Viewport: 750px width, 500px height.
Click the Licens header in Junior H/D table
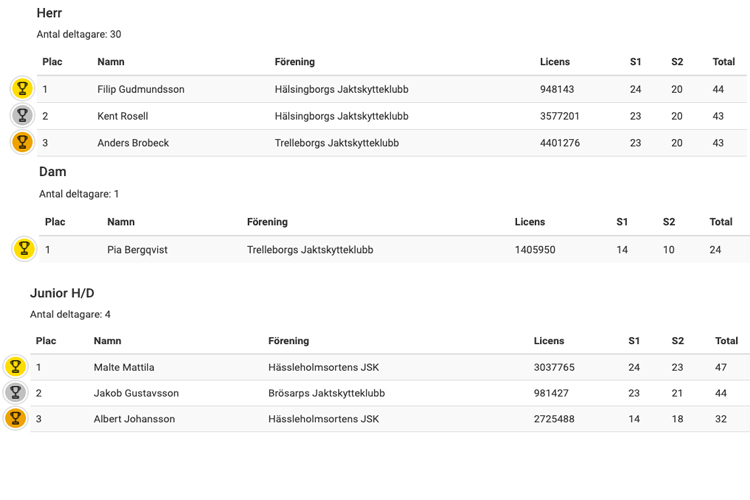click(x=549, y=341)
